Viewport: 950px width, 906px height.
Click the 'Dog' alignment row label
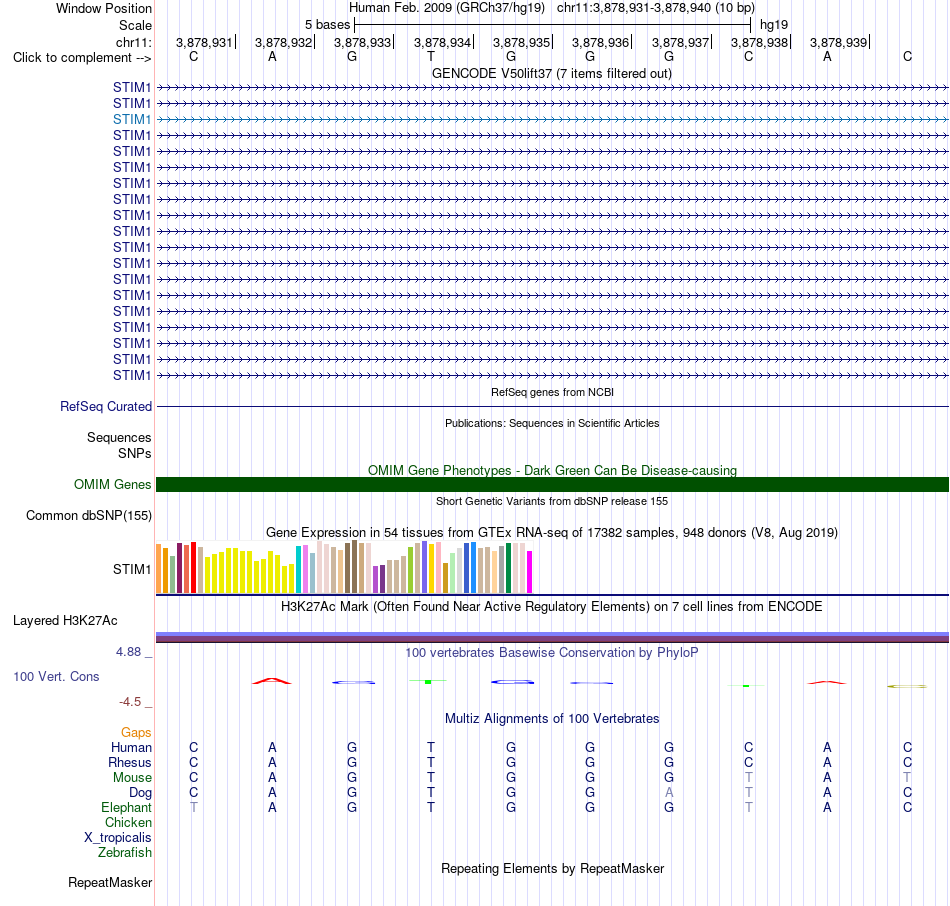(140, 793)
